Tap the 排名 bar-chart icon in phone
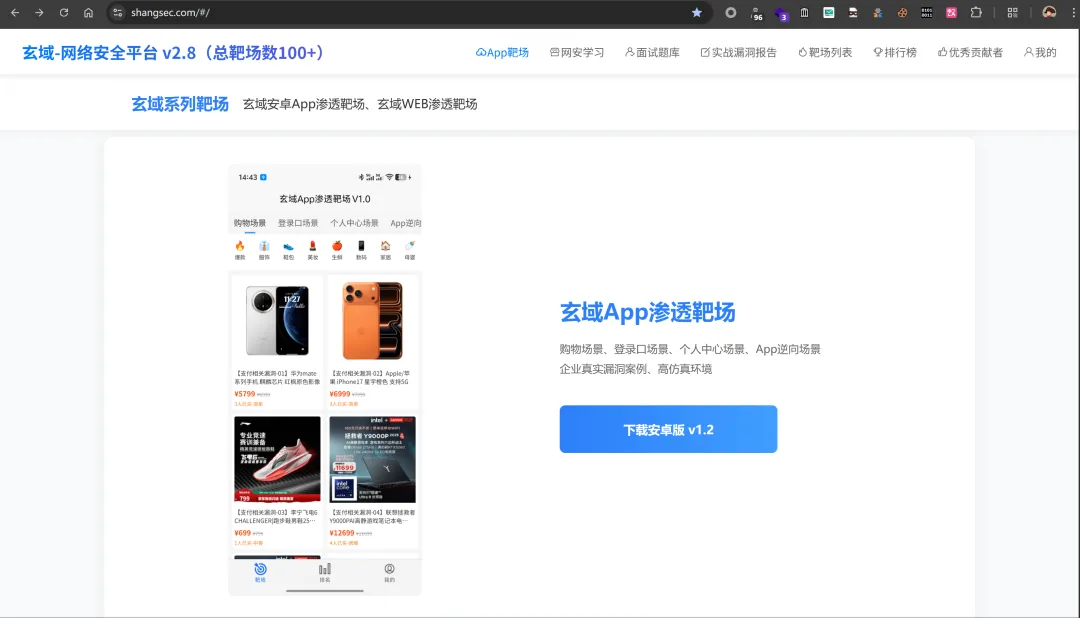 click(324, 572)
